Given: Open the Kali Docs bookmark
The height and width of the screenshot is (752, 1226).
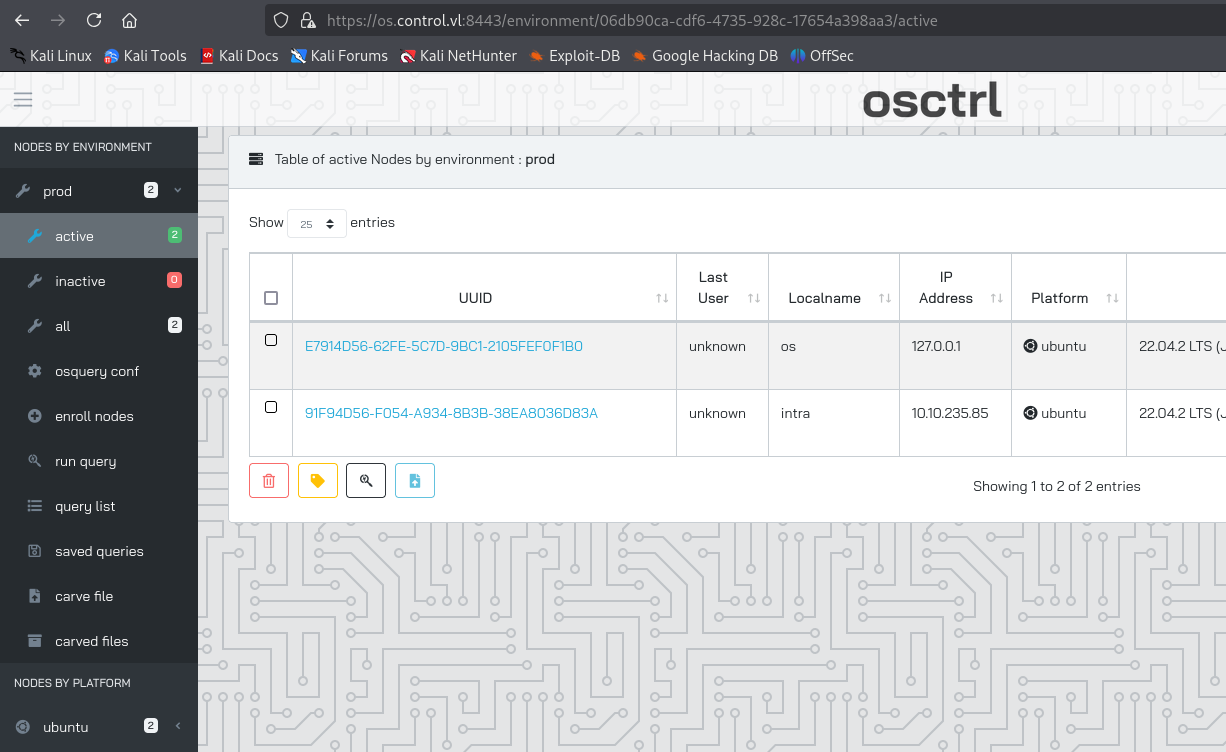Looking at the screenshot, I should [x=239, y=56].
